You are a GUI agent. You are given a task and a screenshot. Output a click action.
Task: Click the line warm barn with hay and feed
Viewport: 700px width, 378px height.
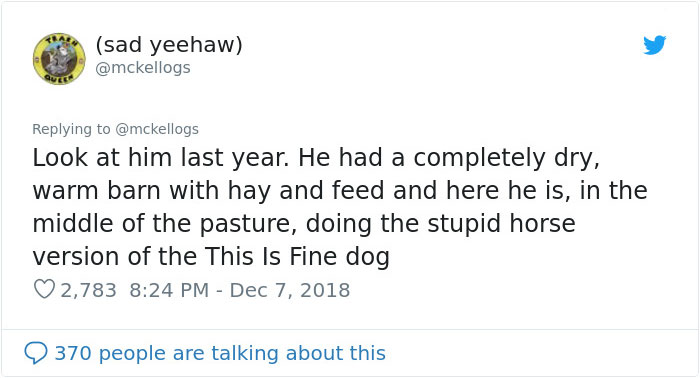pyautogui.click(x=208, y=191)
